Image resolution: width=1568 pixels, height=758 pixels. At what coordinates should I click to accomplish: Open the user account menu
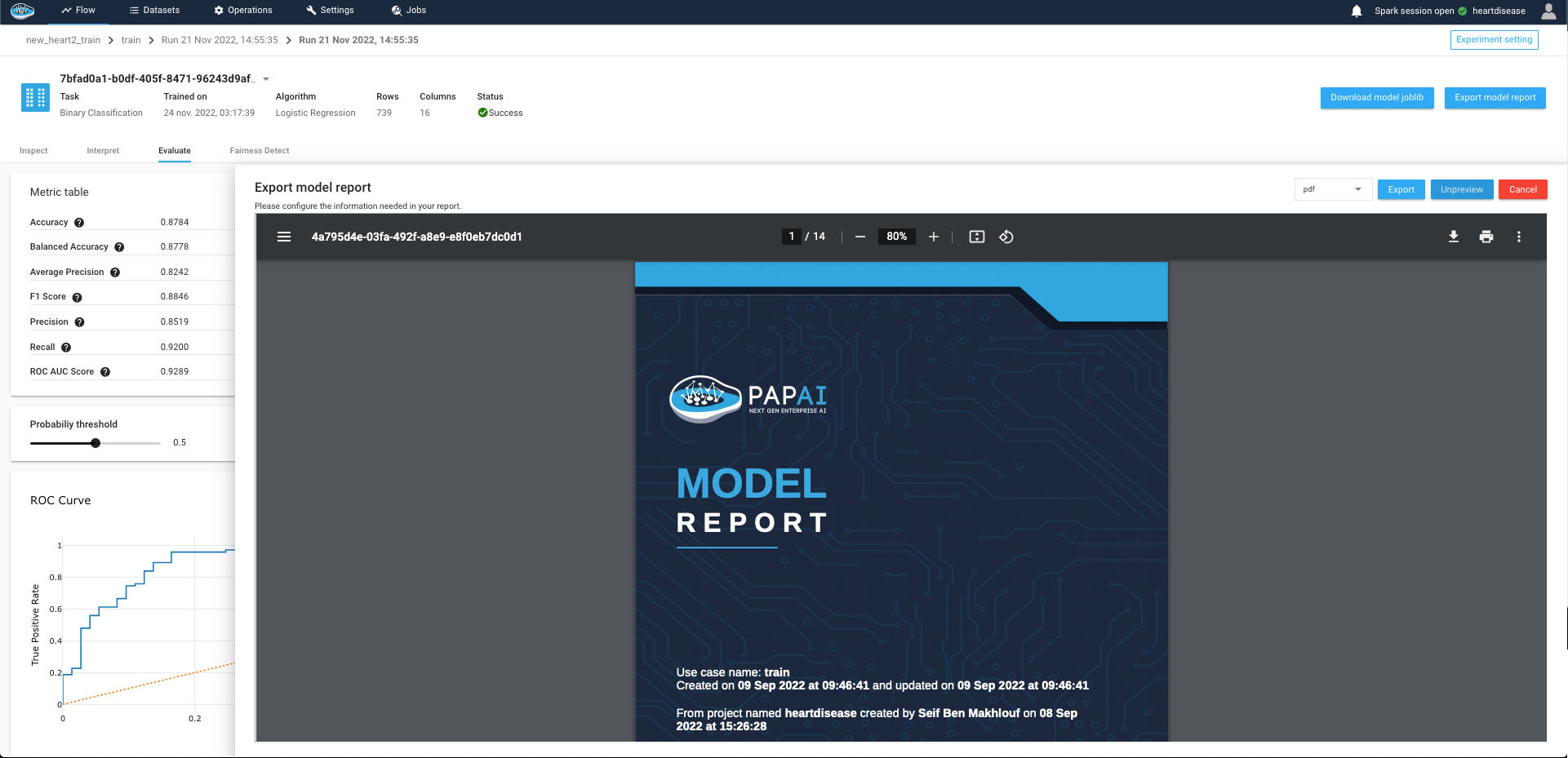(x=1548, y=11)
